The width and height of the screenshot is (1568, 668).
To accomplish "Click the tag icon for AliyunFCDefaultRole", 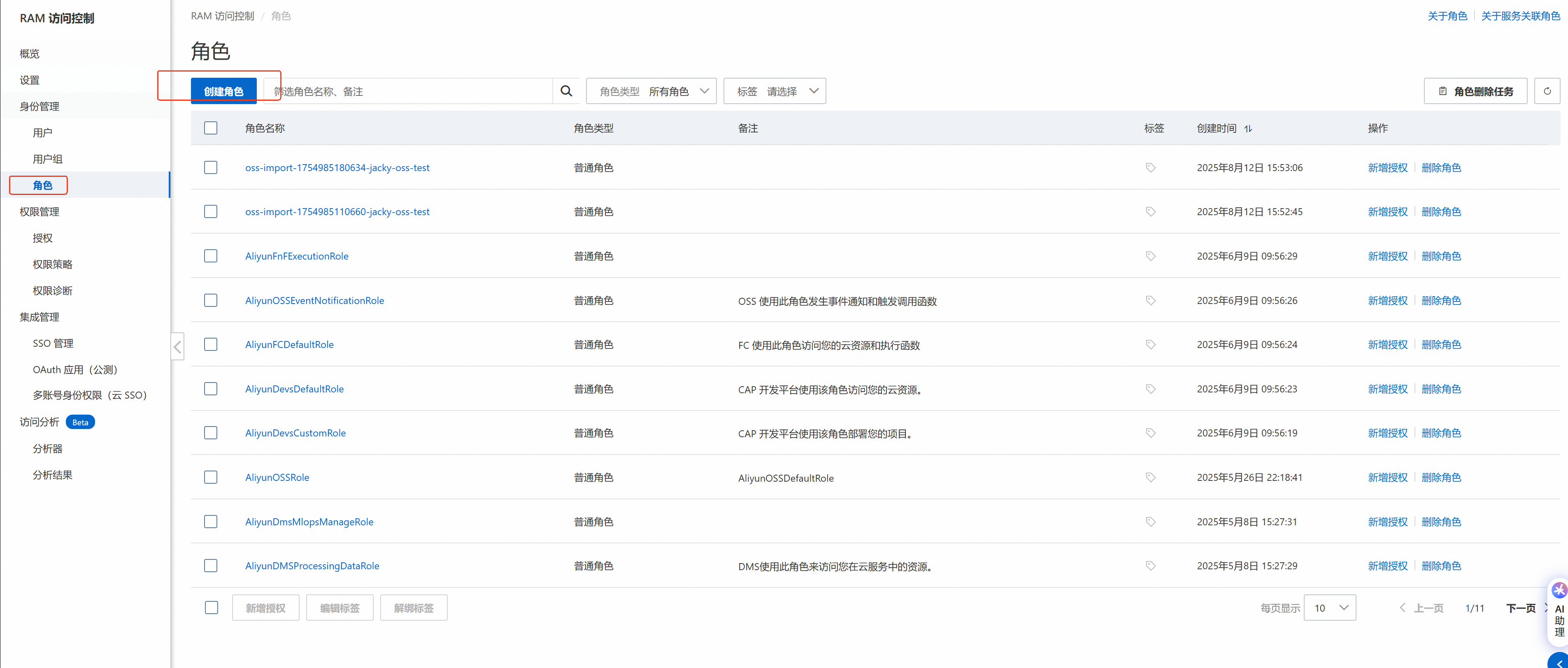I will click(1150, 344).
